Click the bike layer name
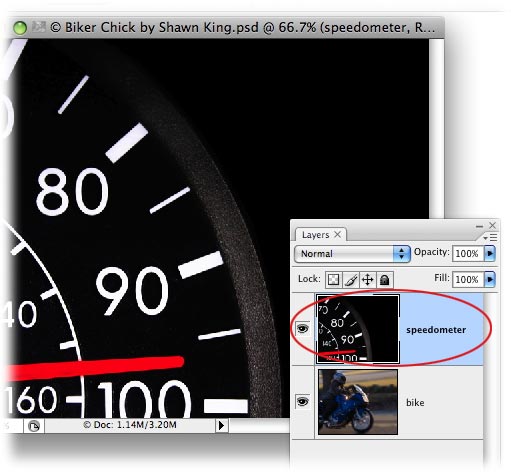This screenshot has width=511, height=474. [415, 402]
